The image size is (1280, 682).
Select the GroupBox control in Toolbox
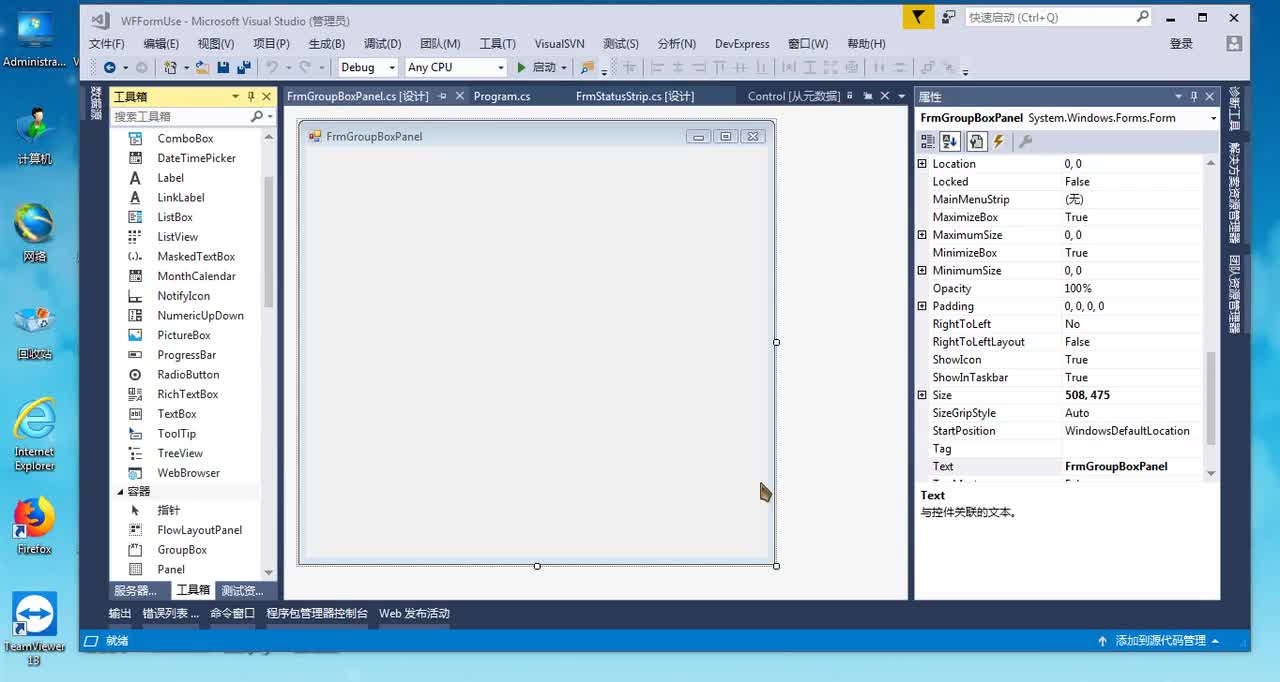[182, 550]
